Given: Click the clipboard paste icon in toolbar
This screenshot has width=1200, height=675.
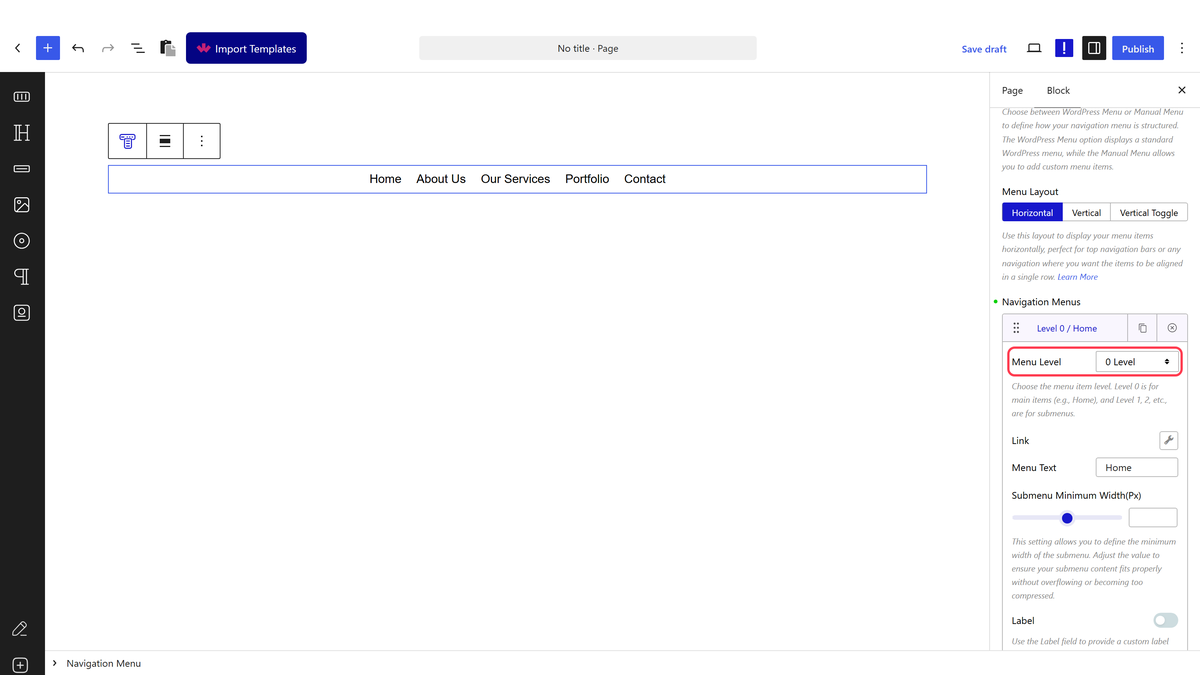Looking at the screenshot, I should pyautogui.click(x=168, y=48).
